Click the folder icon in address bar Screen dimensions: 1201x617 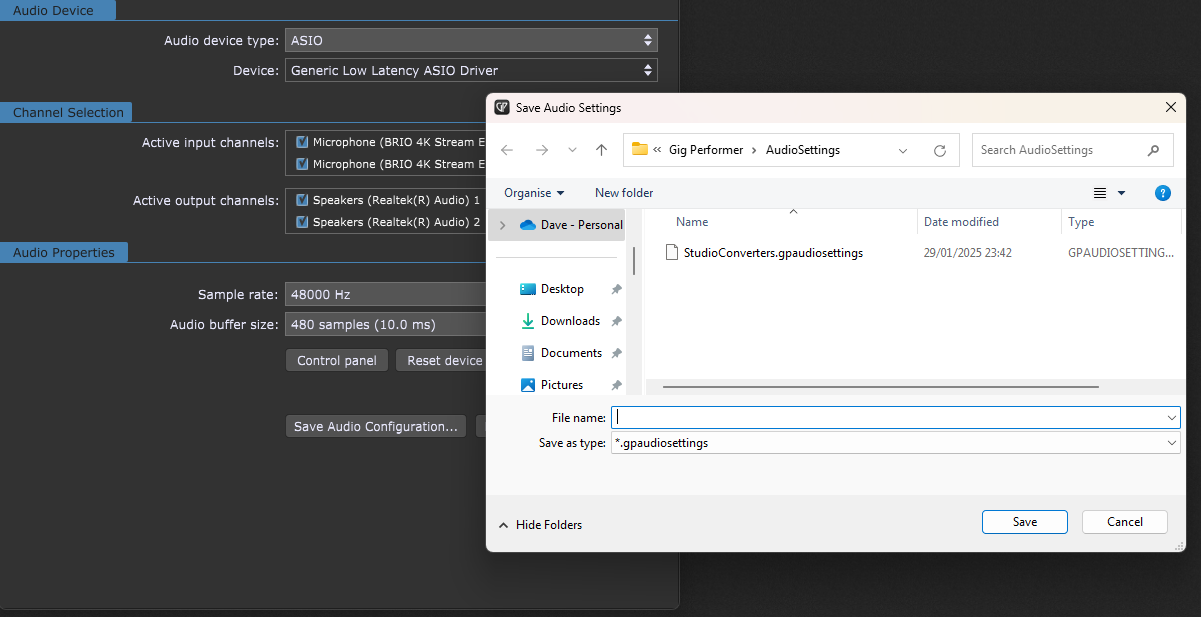tap(640, 150)
